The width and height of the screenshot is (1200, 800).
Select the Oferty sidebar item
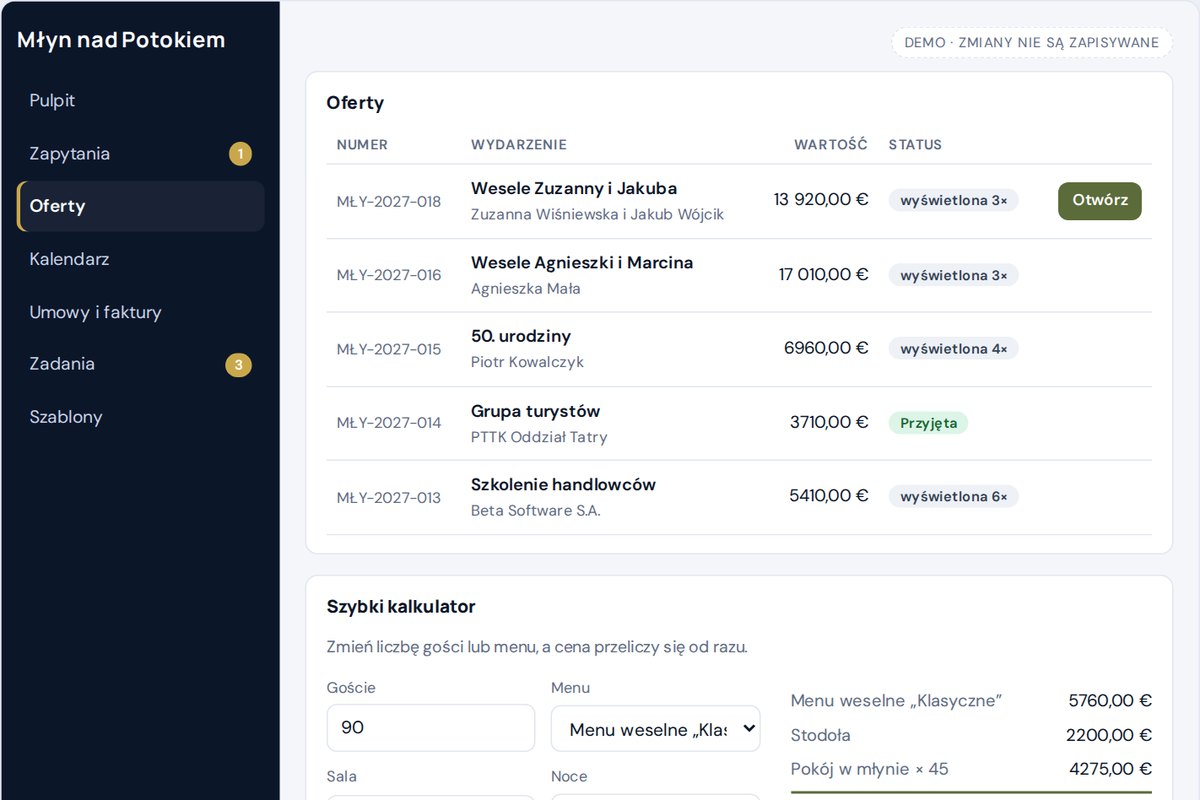click(140, 206)
